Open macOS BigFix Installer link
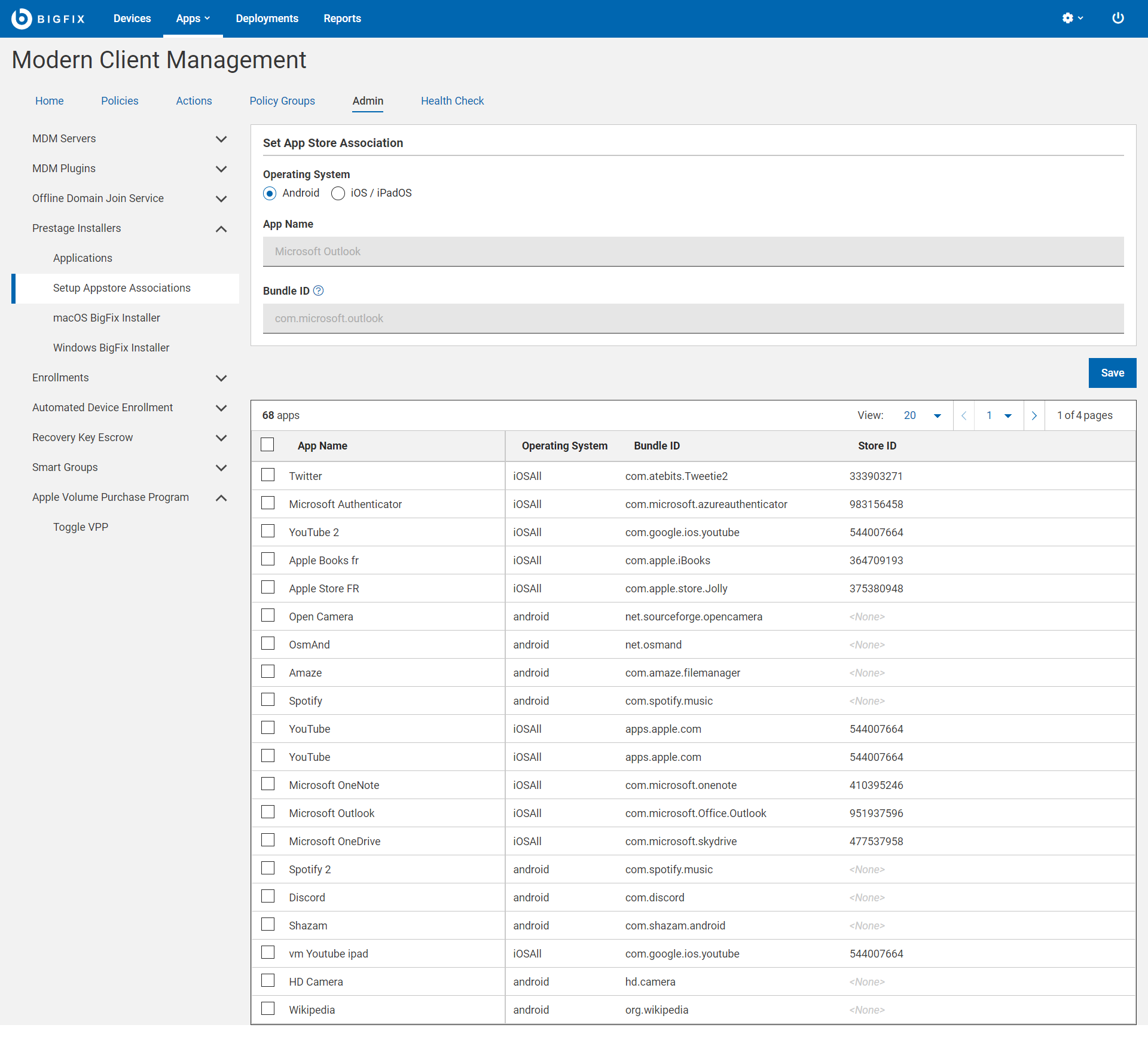 (106, 318)
